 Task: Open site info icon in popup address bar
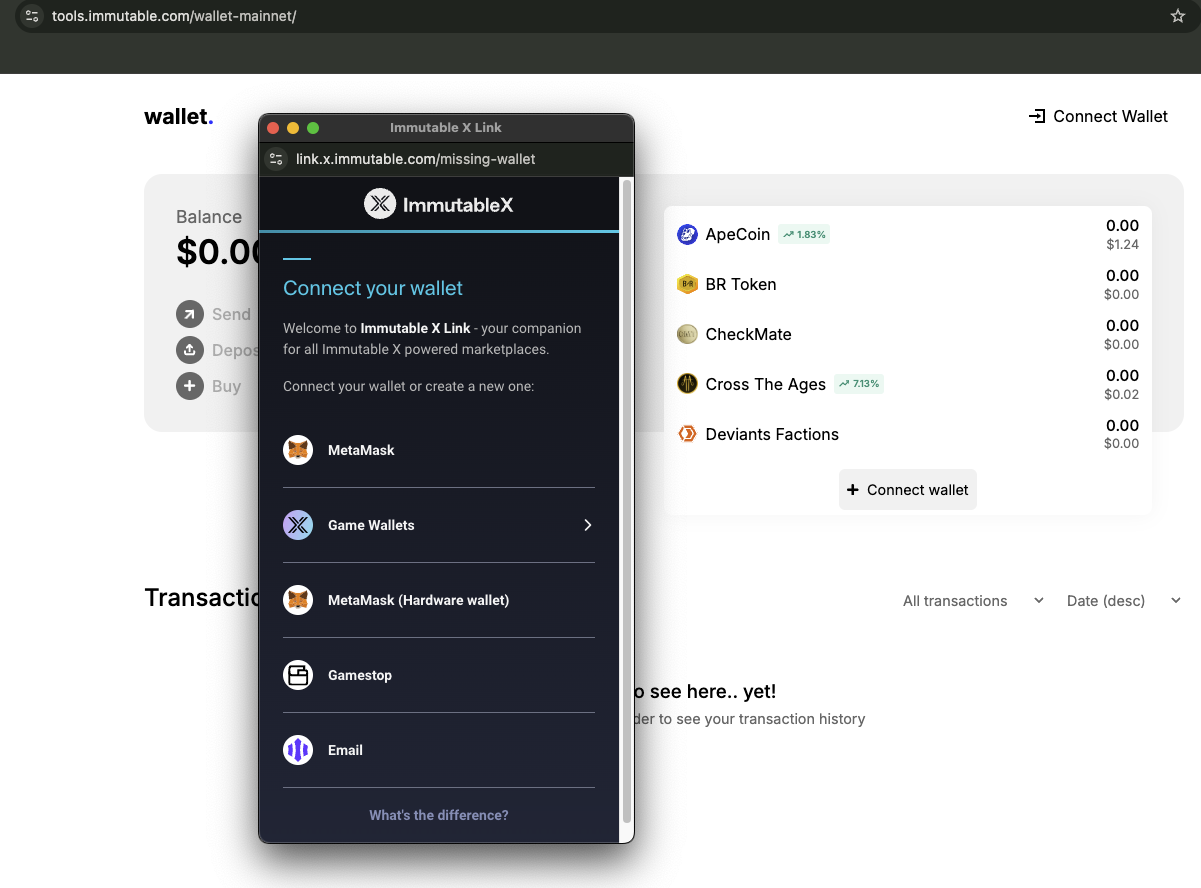click(277, 159)
